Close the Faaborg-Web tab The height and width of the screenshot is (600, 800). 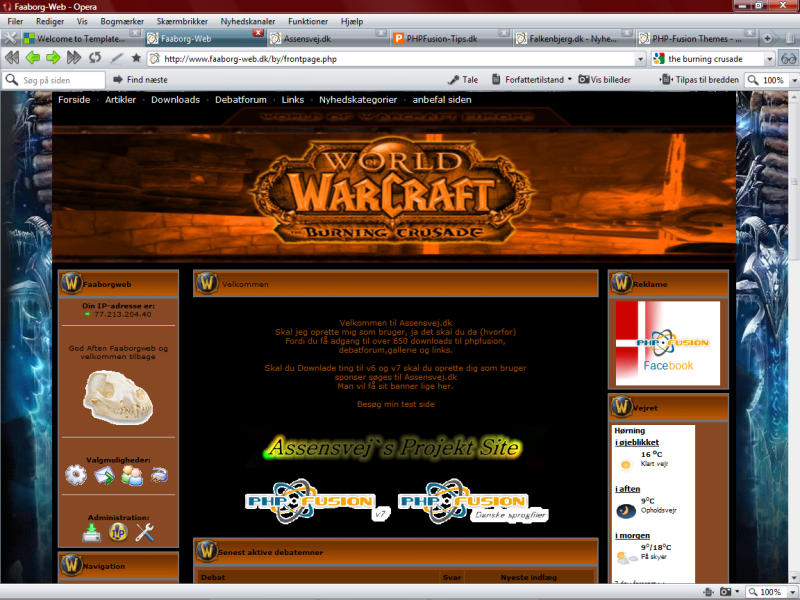258,33
